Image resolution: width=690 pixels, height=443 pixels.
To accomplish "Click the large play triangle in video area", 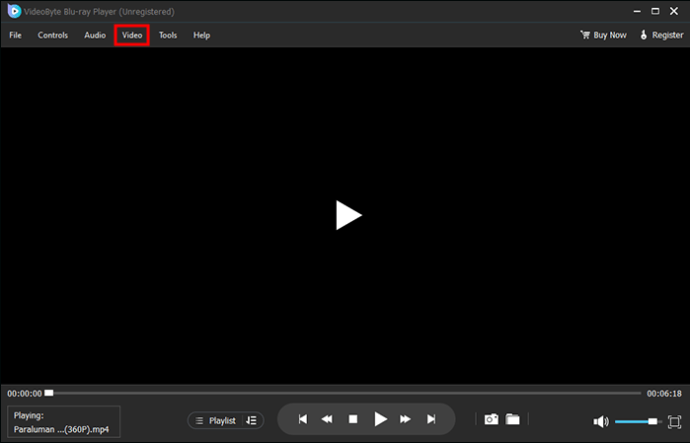I will point(349,215).
